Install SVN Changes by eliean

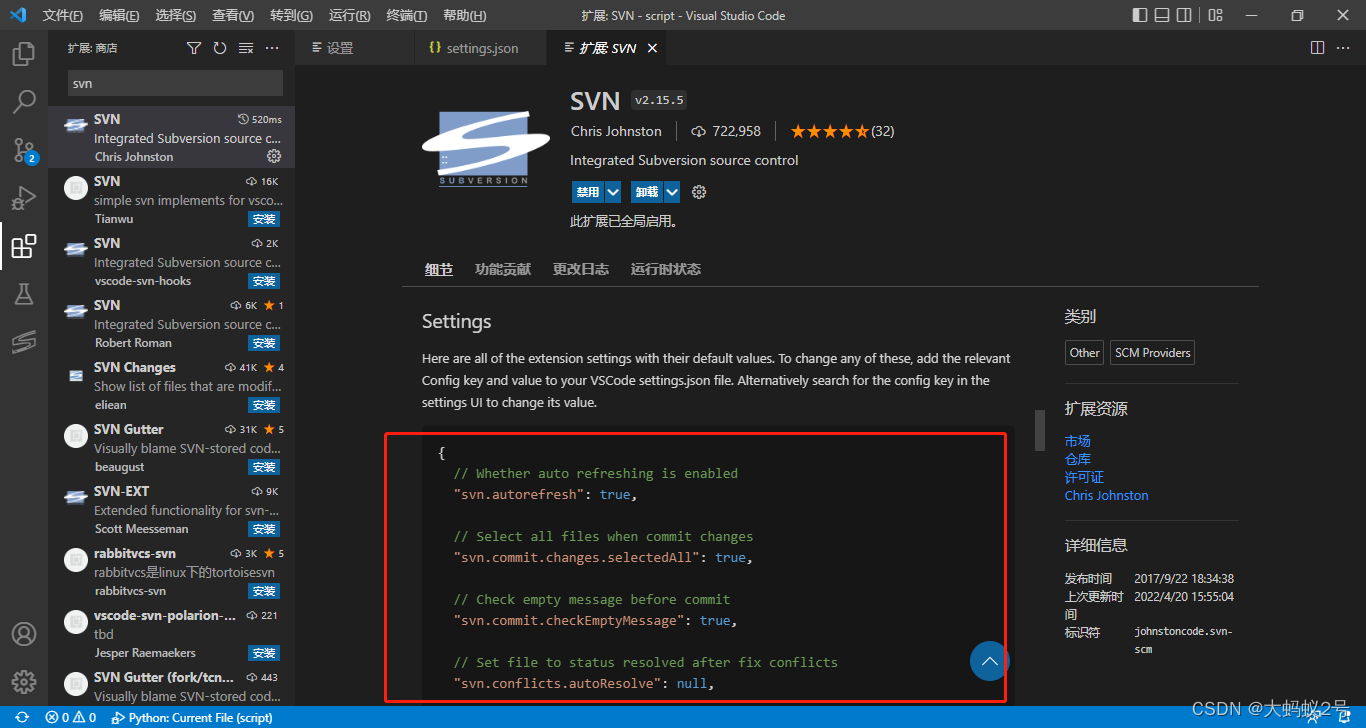[264, 405]
